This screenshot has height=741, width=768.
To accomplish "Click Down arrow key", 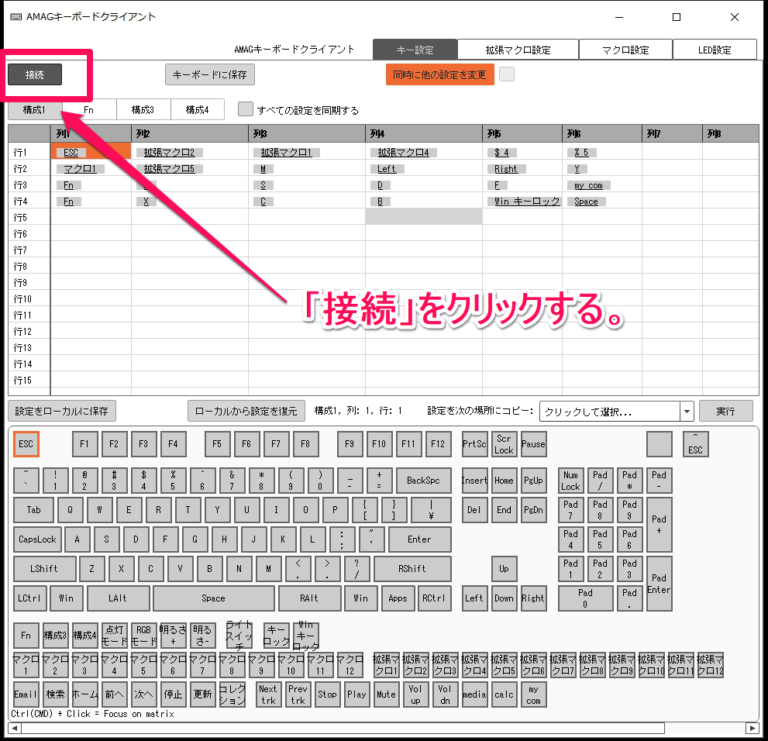I will (x=504, y=598).
